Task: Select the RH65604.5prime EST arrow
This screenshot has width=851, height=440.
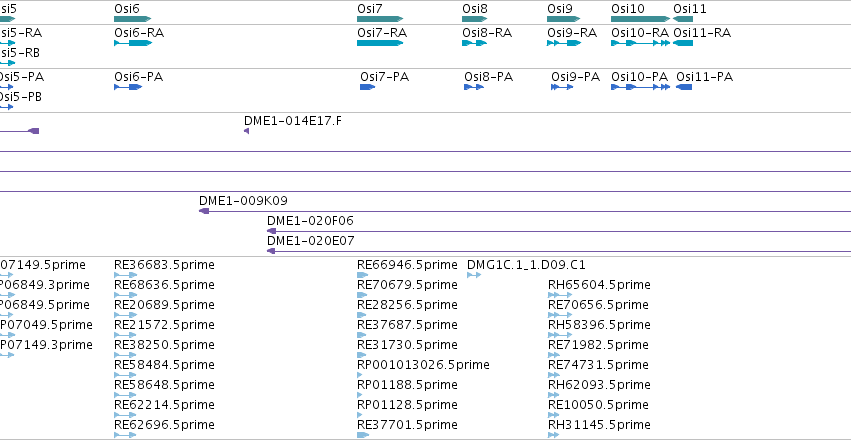Action: [x=560, y=295]
